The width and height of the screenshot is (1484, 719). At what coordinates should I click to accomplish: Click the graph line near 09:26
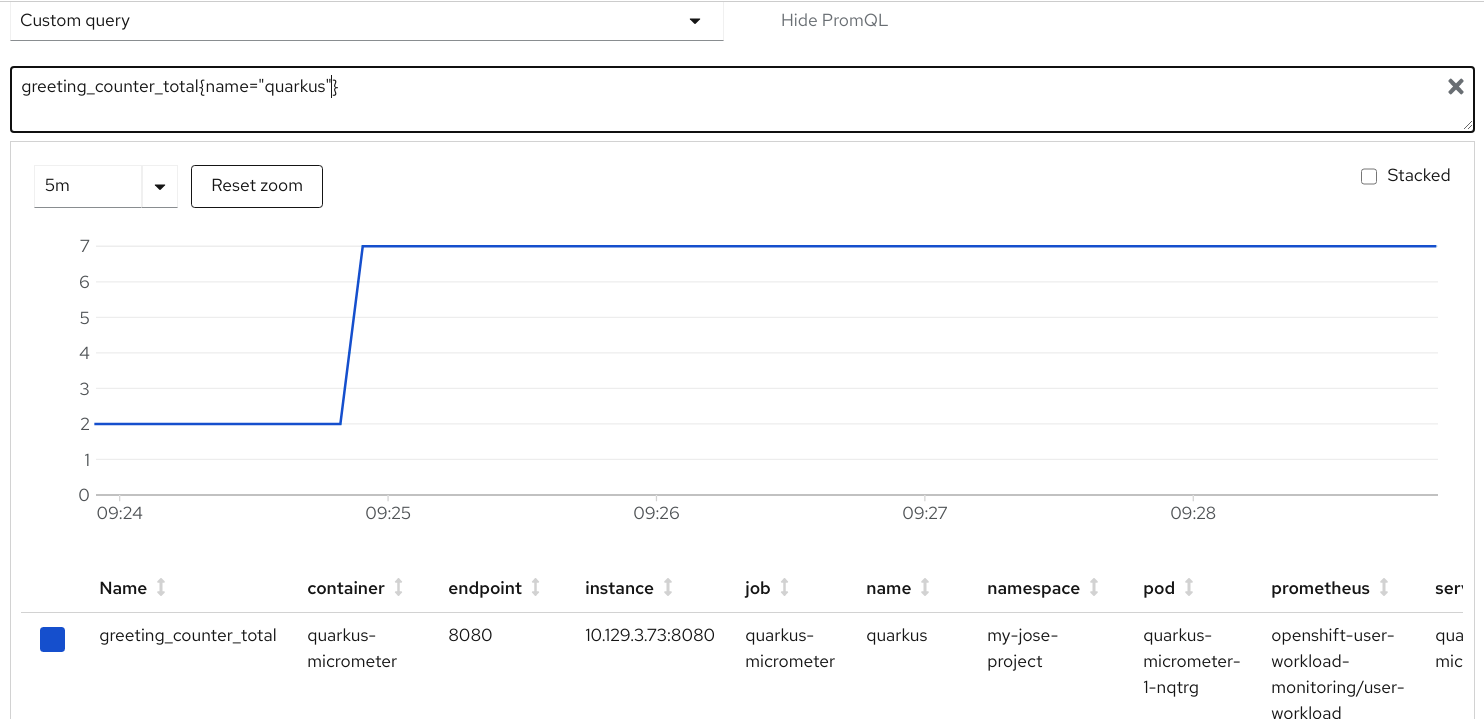click(656, 246)
